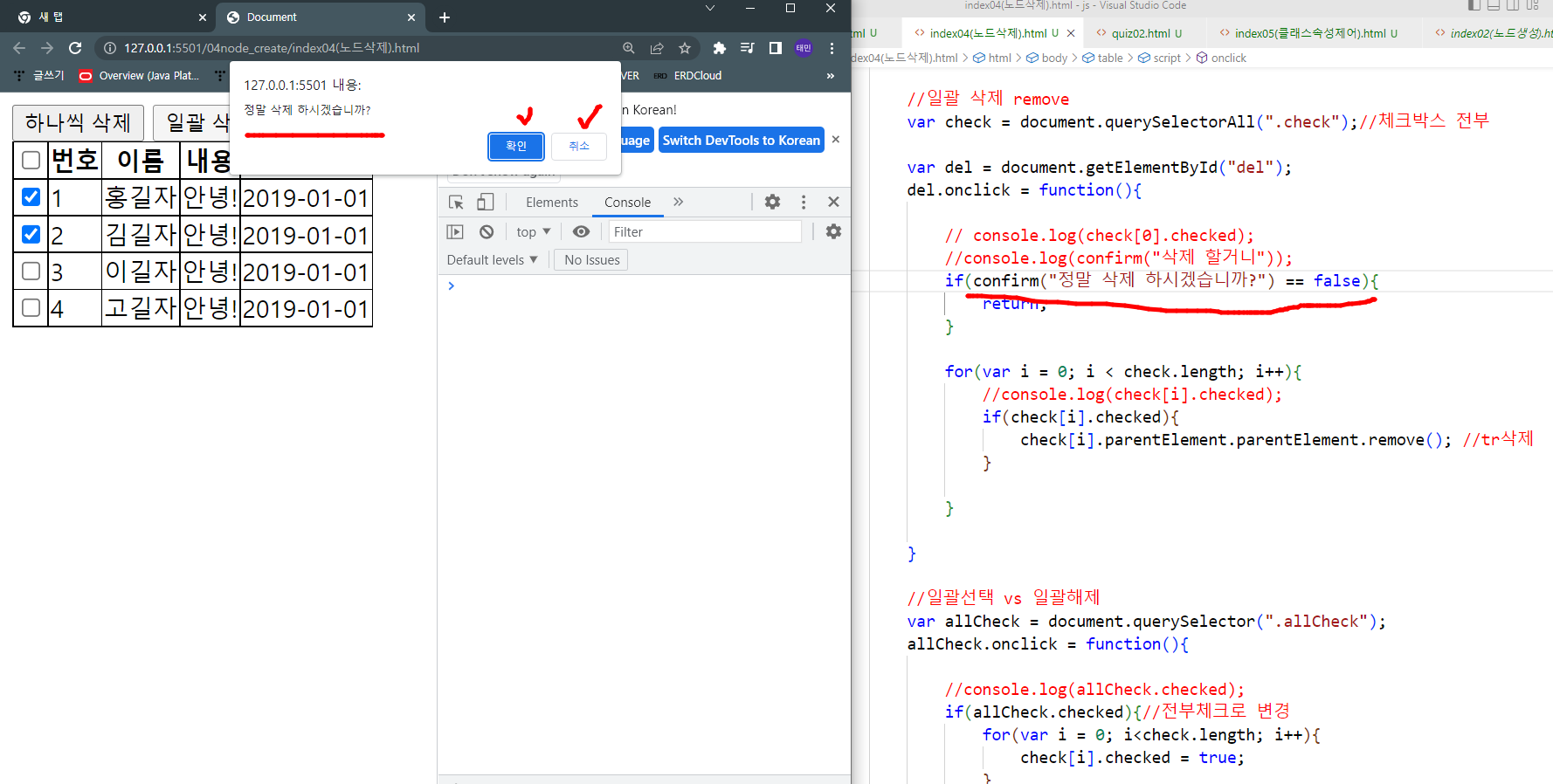
Task: Click the share page icon in address bar
Action: [x=657, y=48]
